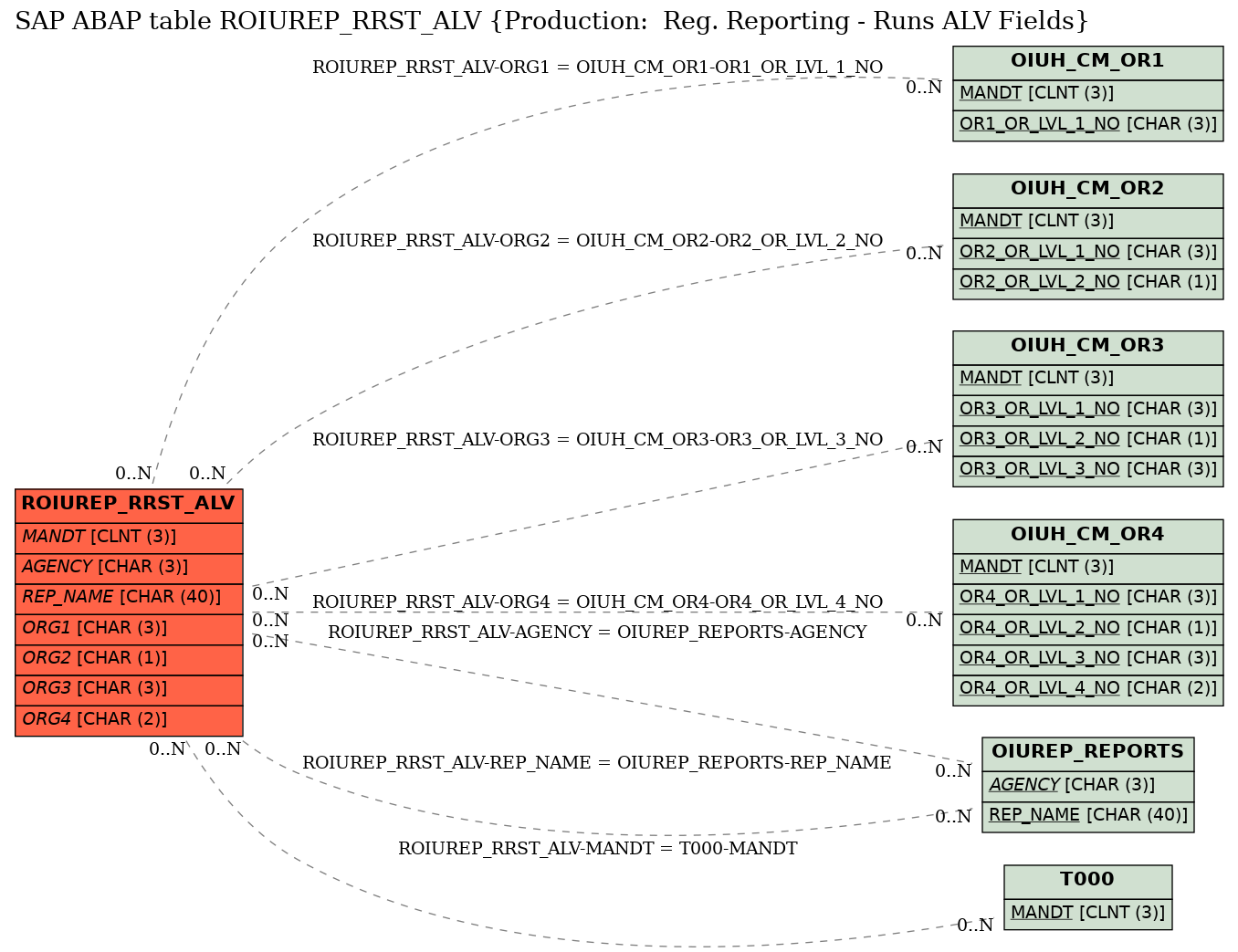This screenshot has height=952, width=1238.
Task: Select the ORG3 [CHAR (3)] field
Action: click(x=129, y=689)
